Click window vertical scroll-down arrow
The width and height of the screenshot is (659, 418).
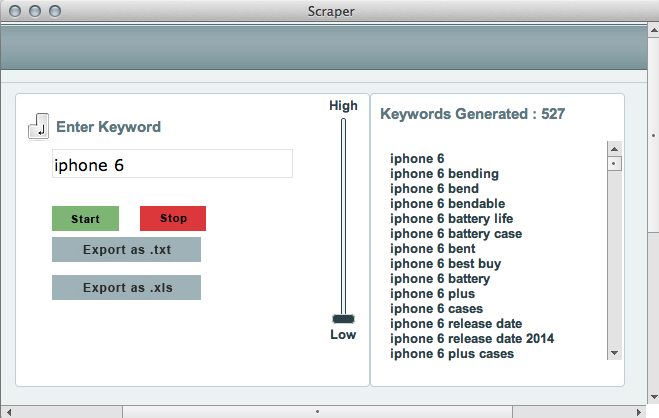tap(654, 397)
